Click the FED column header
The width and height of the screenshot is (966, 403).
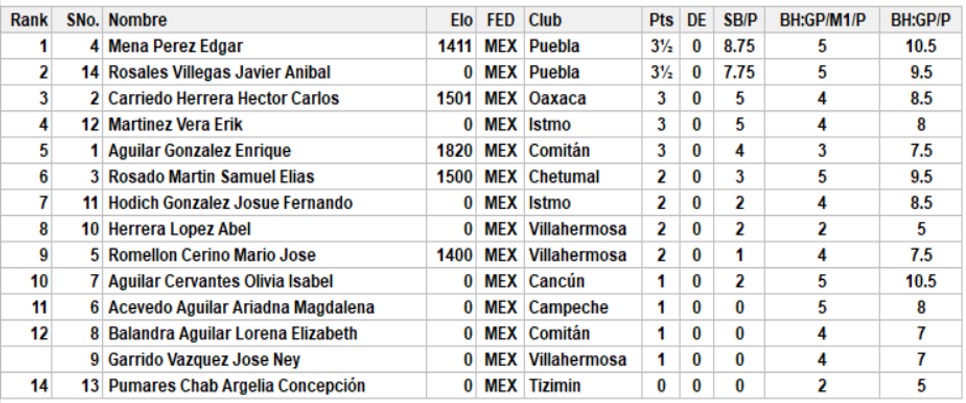(x=500, y=20)
